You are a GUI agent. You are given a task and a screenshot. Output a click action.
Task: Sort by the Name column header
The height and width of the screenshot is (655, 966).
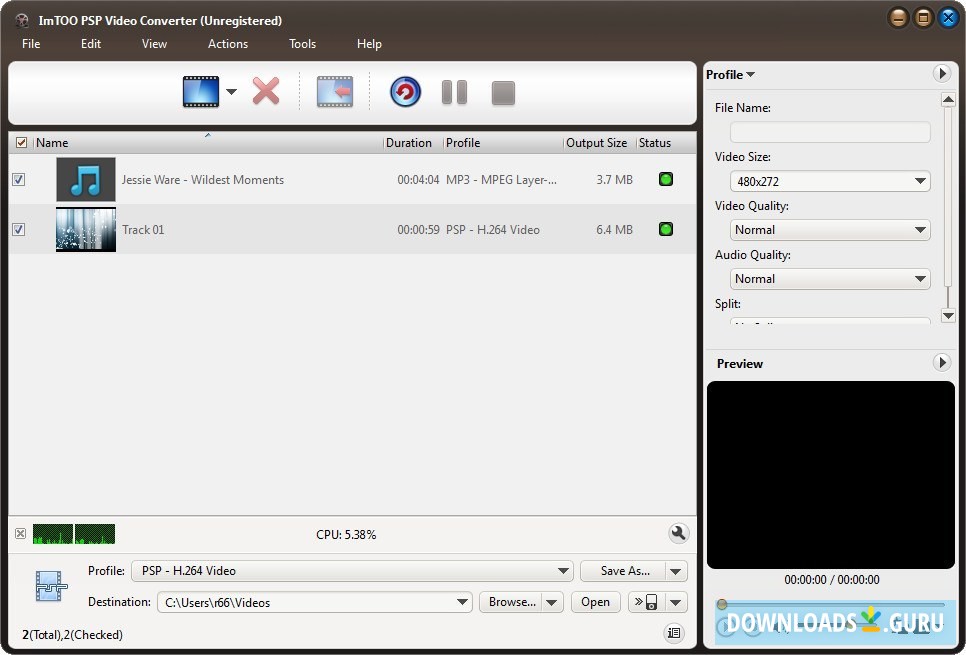[208, 142]
